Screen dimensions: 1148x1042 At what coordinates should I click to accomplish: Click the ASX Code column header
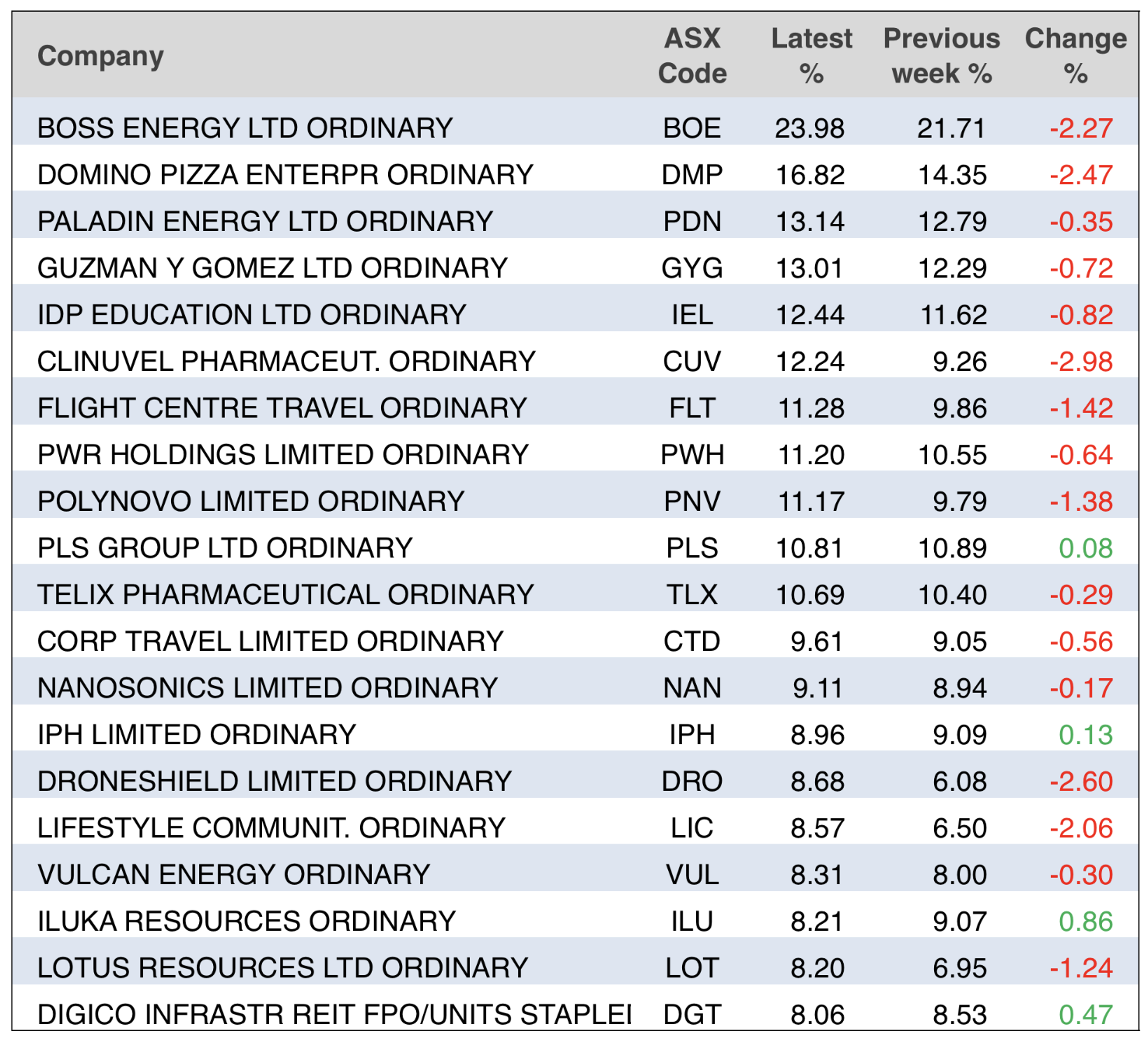pos(692,56)
